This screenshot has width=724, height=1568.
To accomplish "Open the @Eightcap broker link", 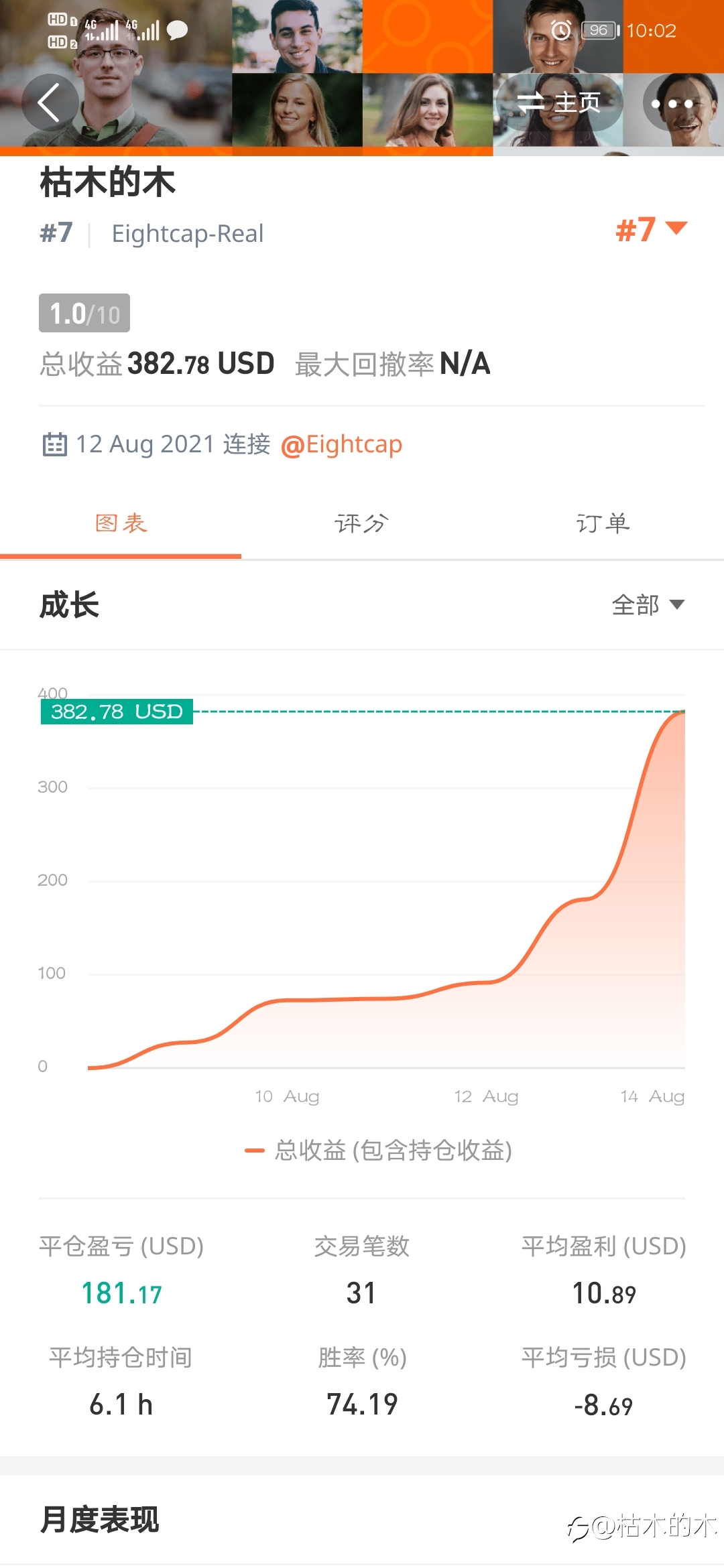I will (x=341, y=444).
